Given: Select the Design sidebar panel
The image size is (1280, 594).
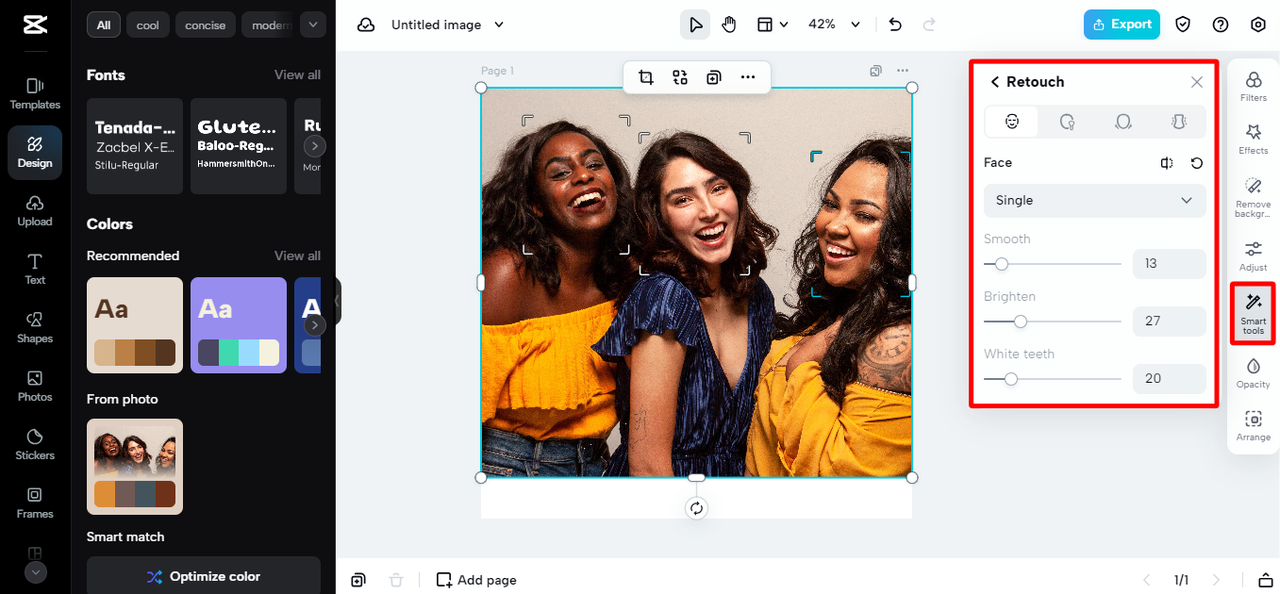Looking at the screenshot, I should pyautogui.click(x=35, y=152).
